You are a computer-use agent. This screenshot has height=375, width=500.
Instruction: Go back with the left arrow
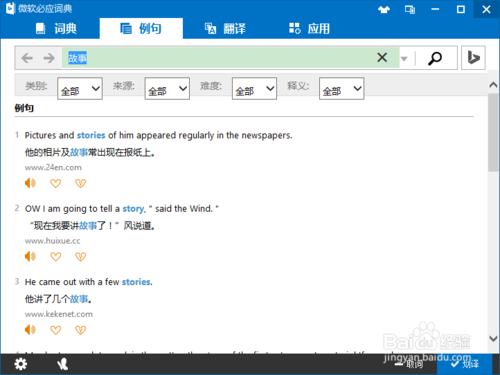click(x=27, y=58)
